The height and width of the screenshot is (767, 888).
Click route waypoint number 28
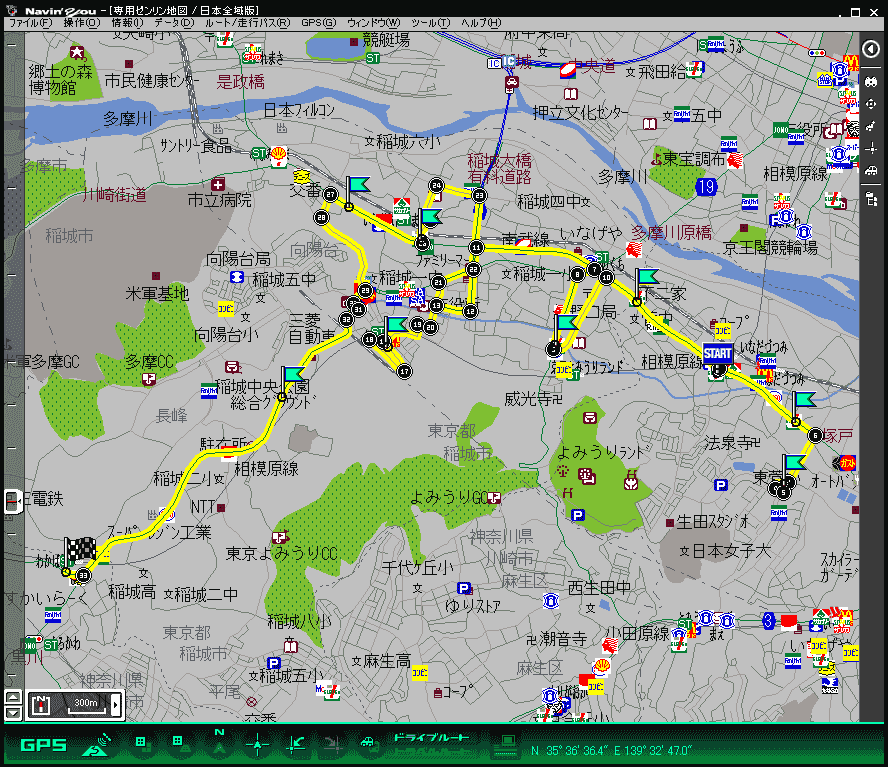tap(322, 217)
